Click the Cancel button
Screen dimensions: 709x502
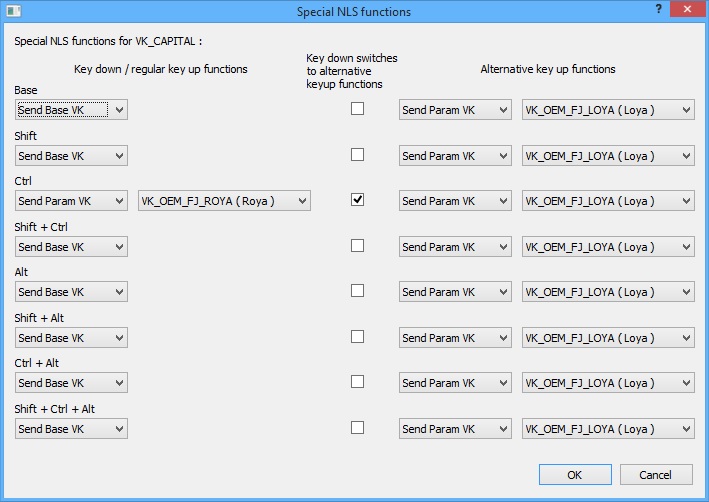pos(656,475)
